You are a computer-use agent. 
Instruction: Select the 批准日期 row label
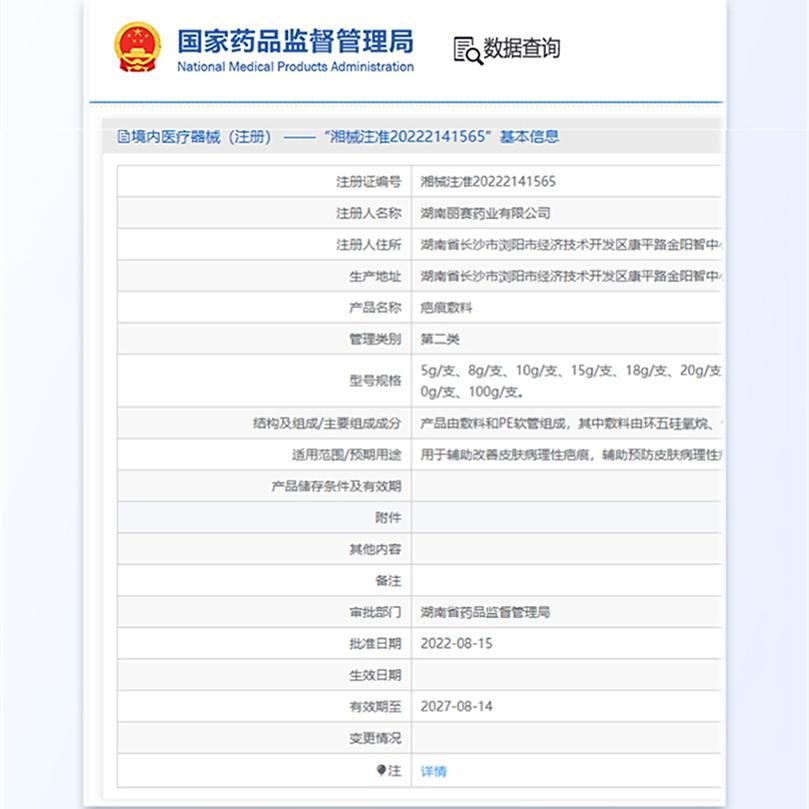coord(375,643)
